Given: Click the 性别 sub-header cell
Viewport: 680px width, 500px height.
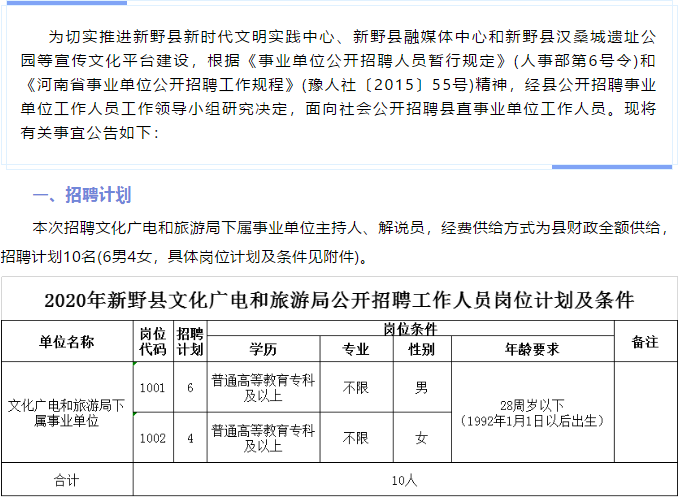Looking at the screenshot, I should (421, 350).
